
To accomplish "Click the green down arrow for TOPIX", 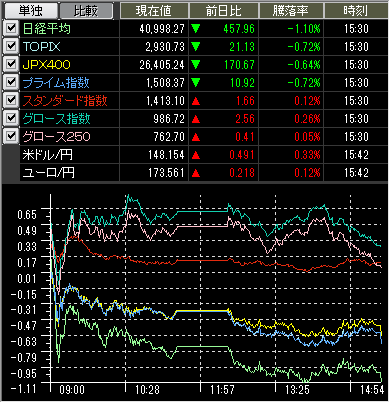I will coord(196,47).
